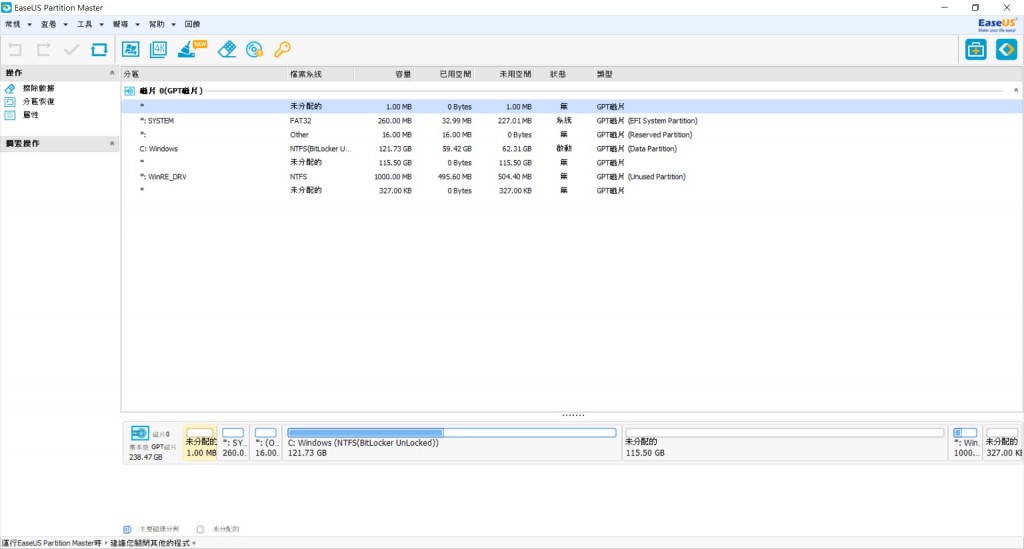Image resolution: width=1024 pixels, height=549 pixels.
Task: Click the redo arrow in the toolbar
Action: point(44,50)
